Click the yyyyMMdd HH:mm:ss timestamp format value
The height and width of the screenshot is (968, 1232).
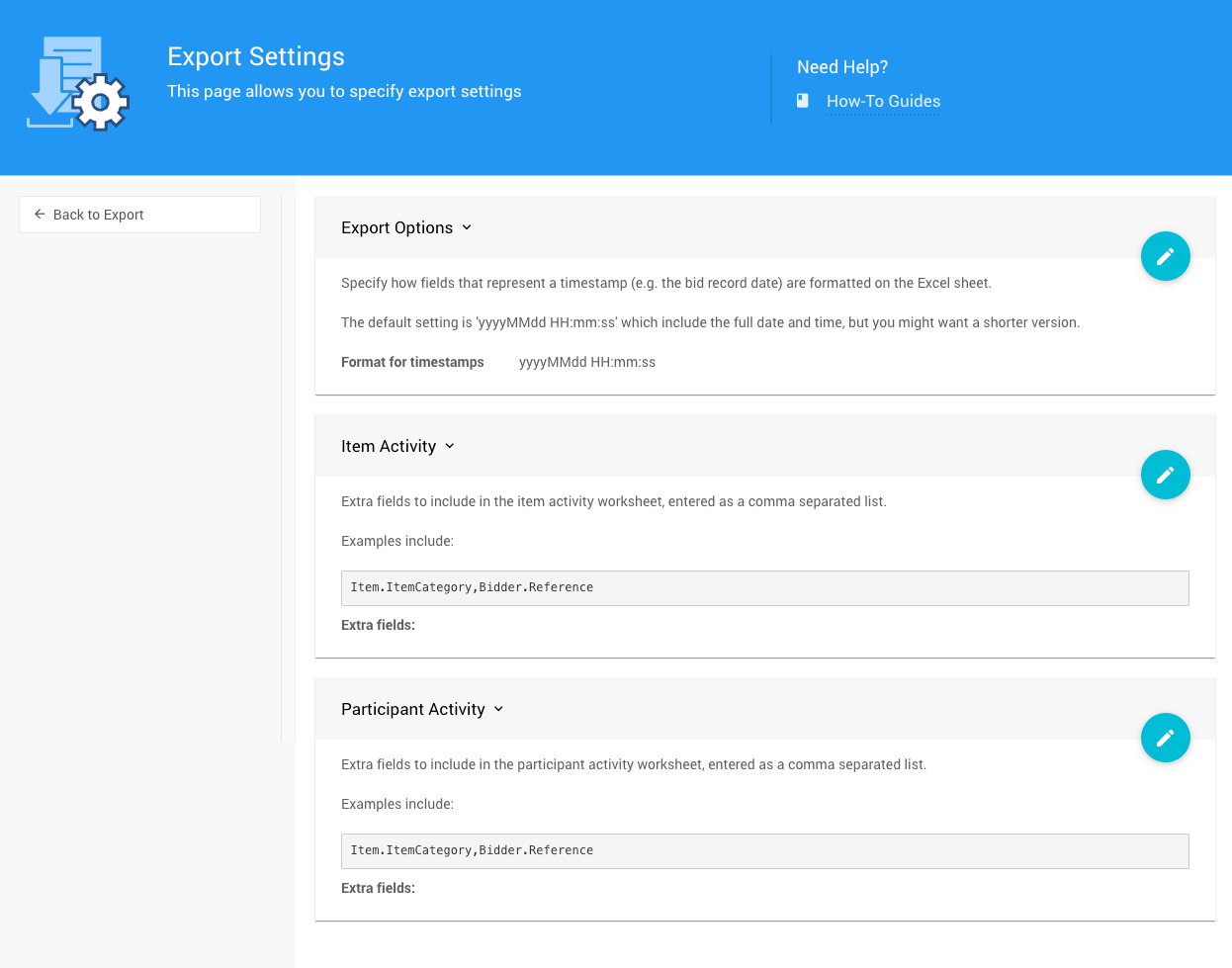click(587, 363)
